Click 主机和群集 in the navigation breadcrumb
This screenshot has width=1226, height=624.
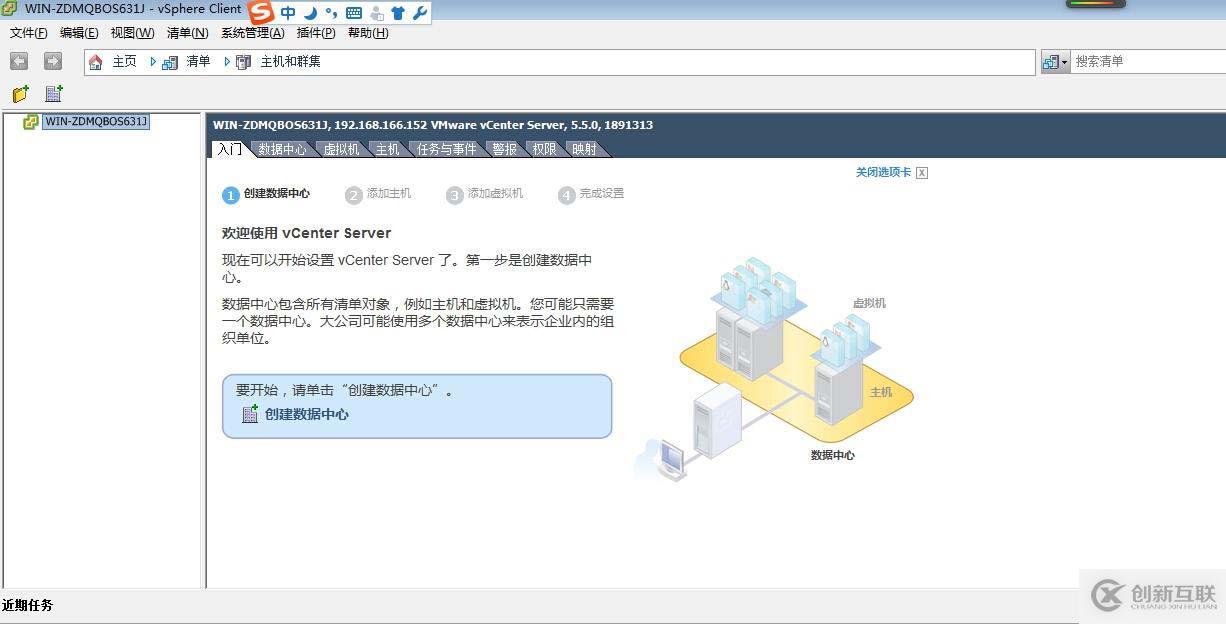(x=290, y=62)
